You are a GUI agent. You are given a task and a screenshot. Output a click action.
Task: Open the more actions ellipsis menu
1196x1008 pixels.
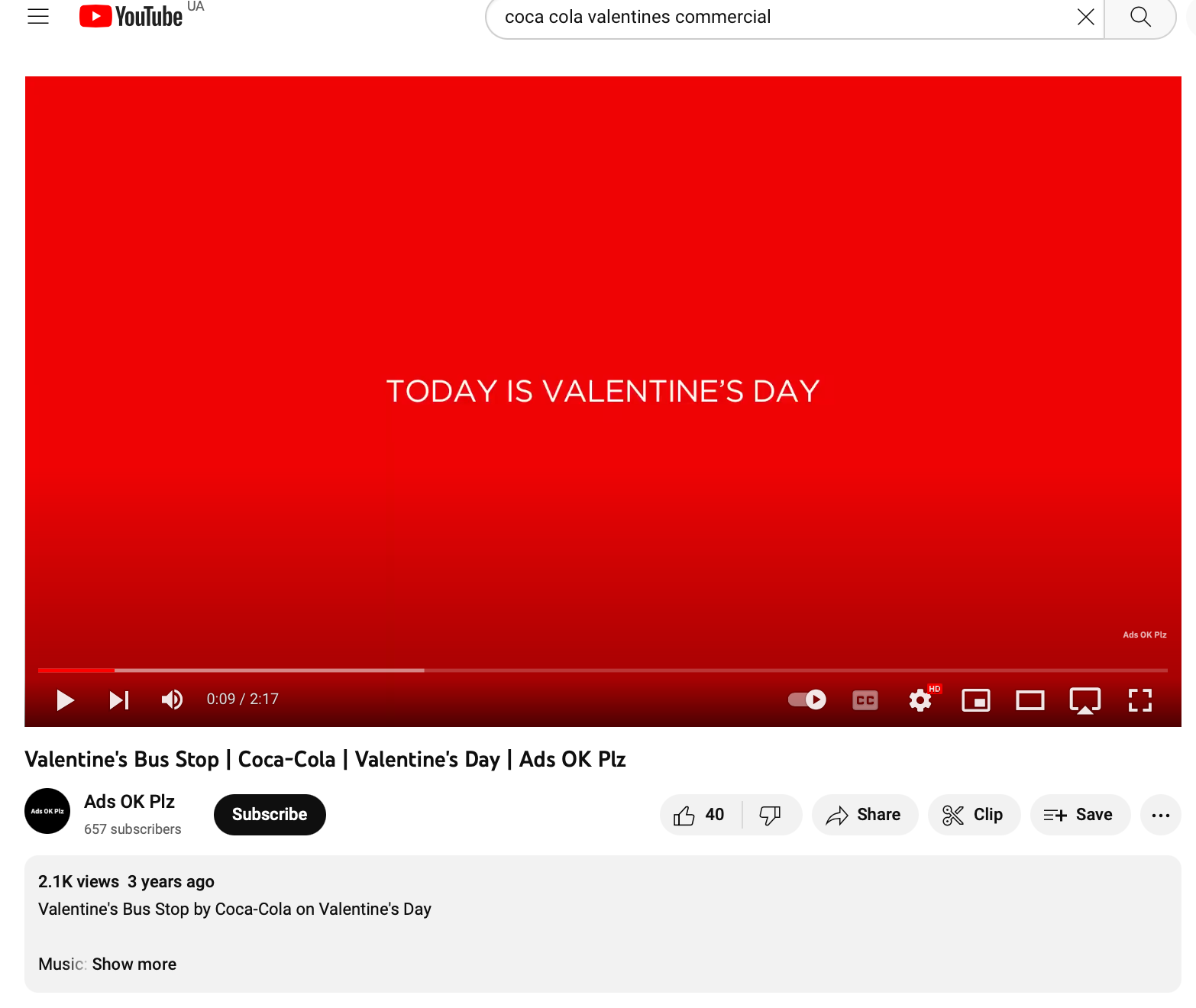(1161, 815)
